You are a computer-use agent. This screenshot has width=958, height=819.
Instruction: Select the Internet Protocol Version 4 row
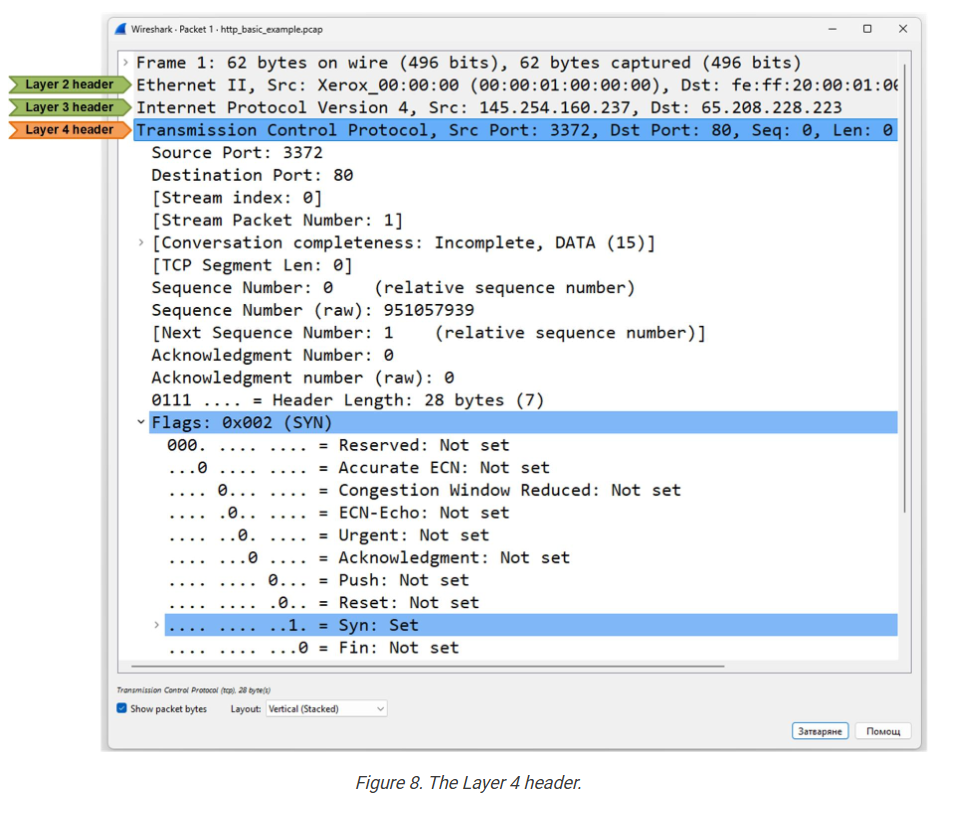pos(488,107)
